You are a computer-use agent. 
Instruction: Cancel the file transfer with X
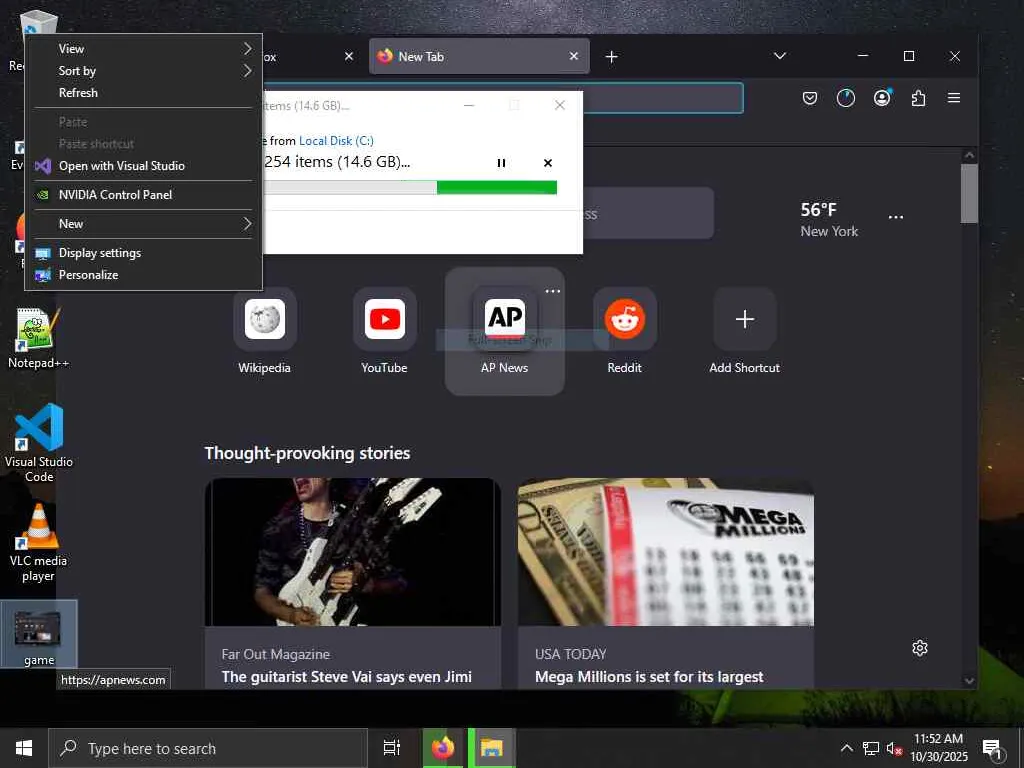tap(548, 163)
